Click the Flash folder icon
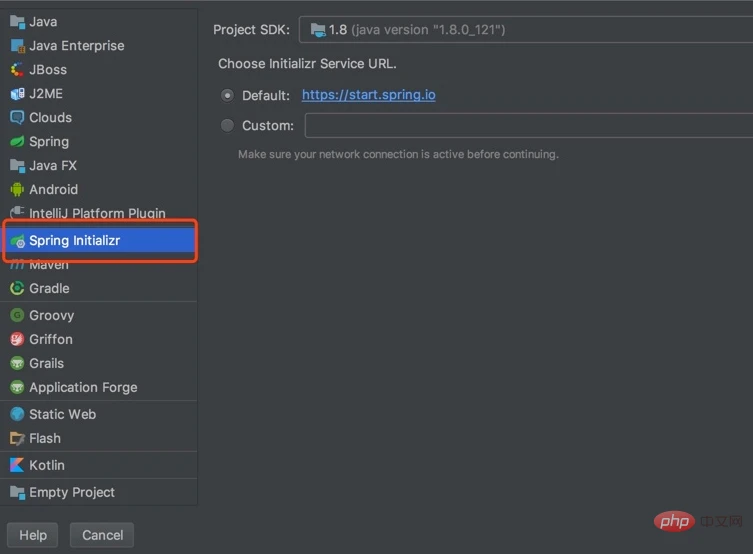The height and width of the screenshot is (554, 753). pyautogui.click(x=17, y=438)
